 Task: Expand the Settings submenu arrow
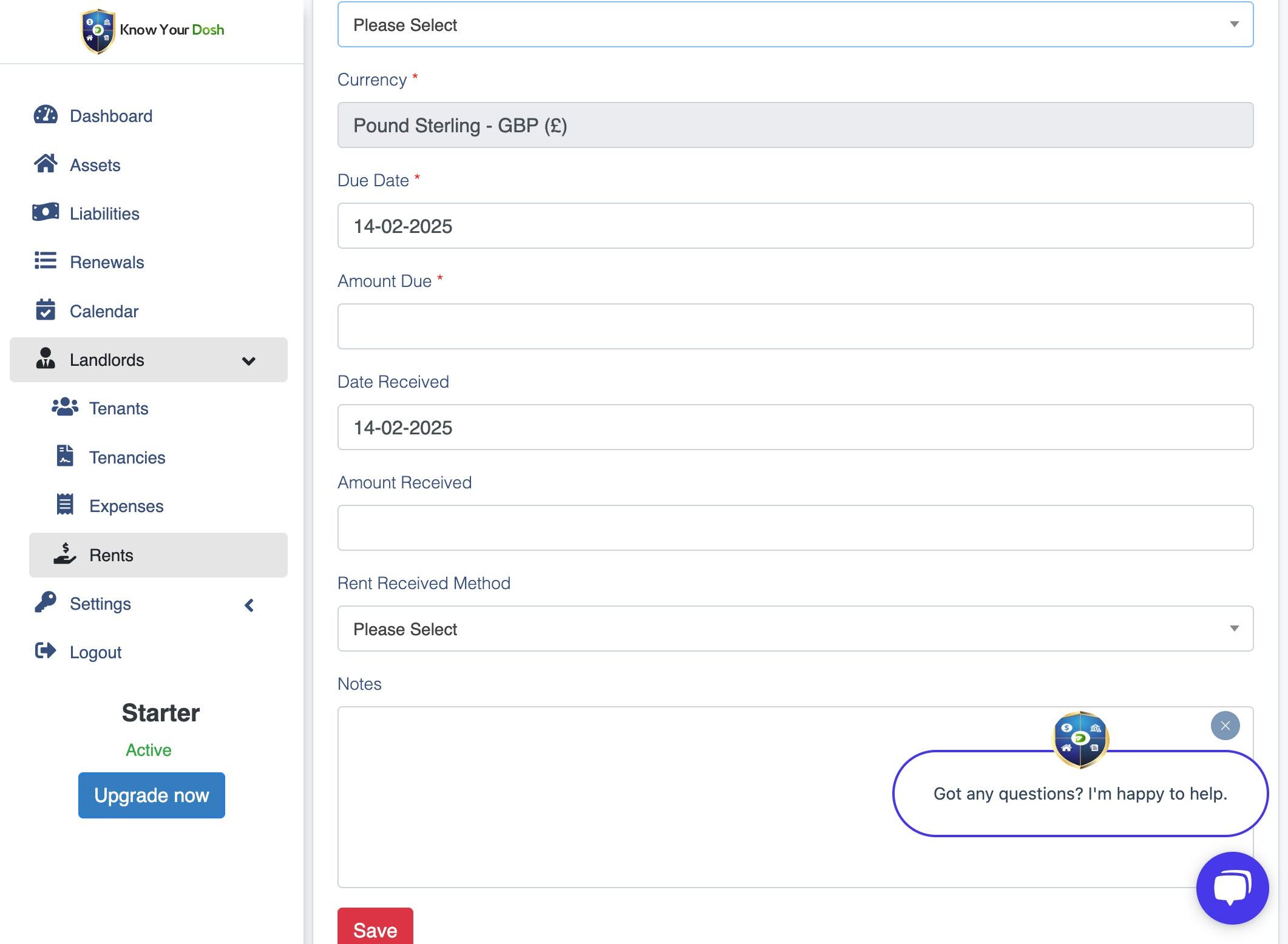249,605
